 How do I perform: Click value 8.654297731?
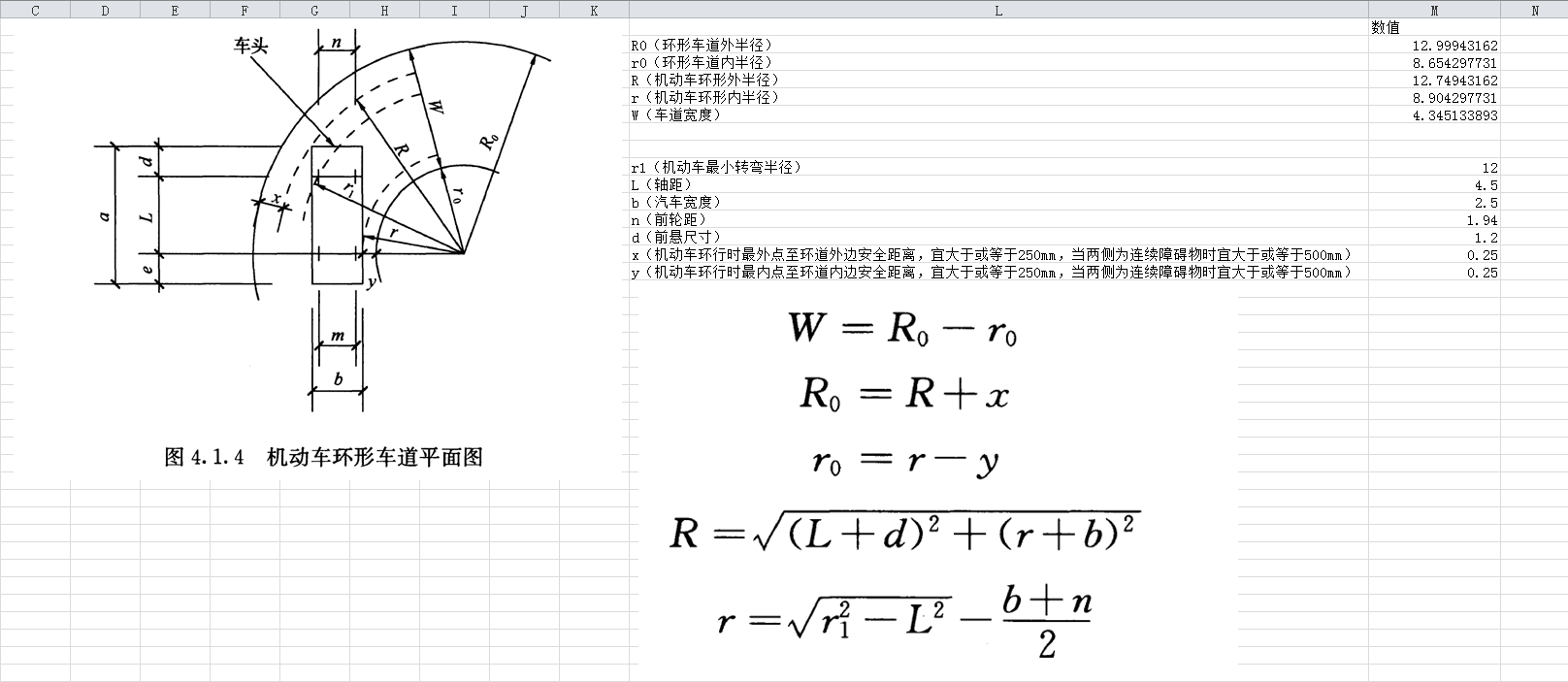click(x=1434, y=63)
